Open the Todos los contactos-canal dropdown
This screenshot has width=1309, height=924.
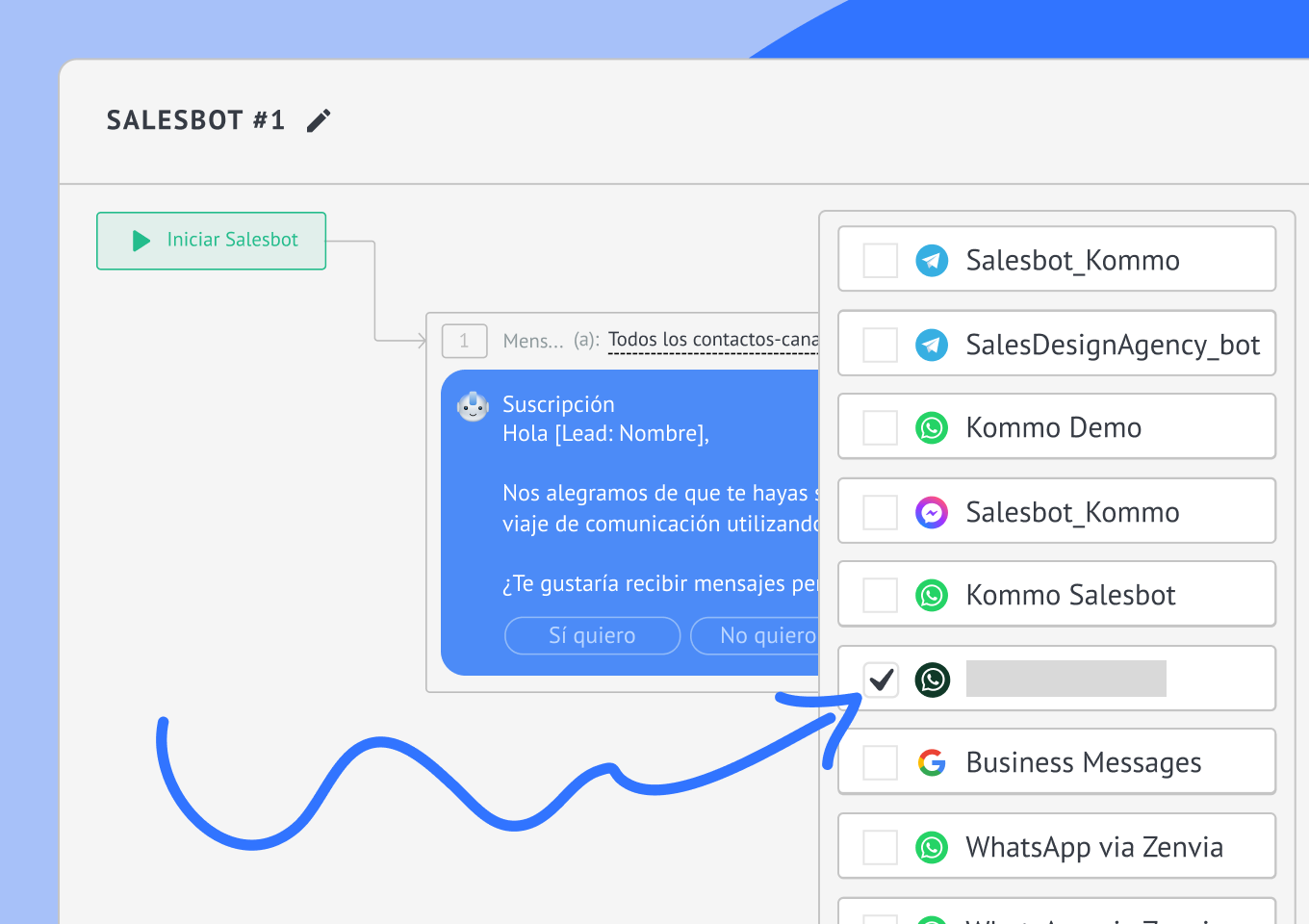click(713, 340)
